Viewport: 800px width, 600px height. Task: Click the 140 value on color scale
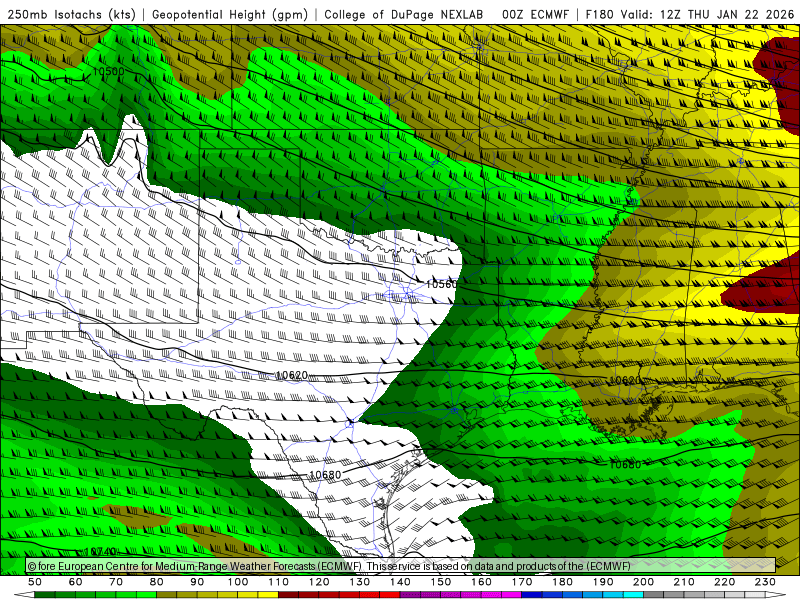point(400,582)
